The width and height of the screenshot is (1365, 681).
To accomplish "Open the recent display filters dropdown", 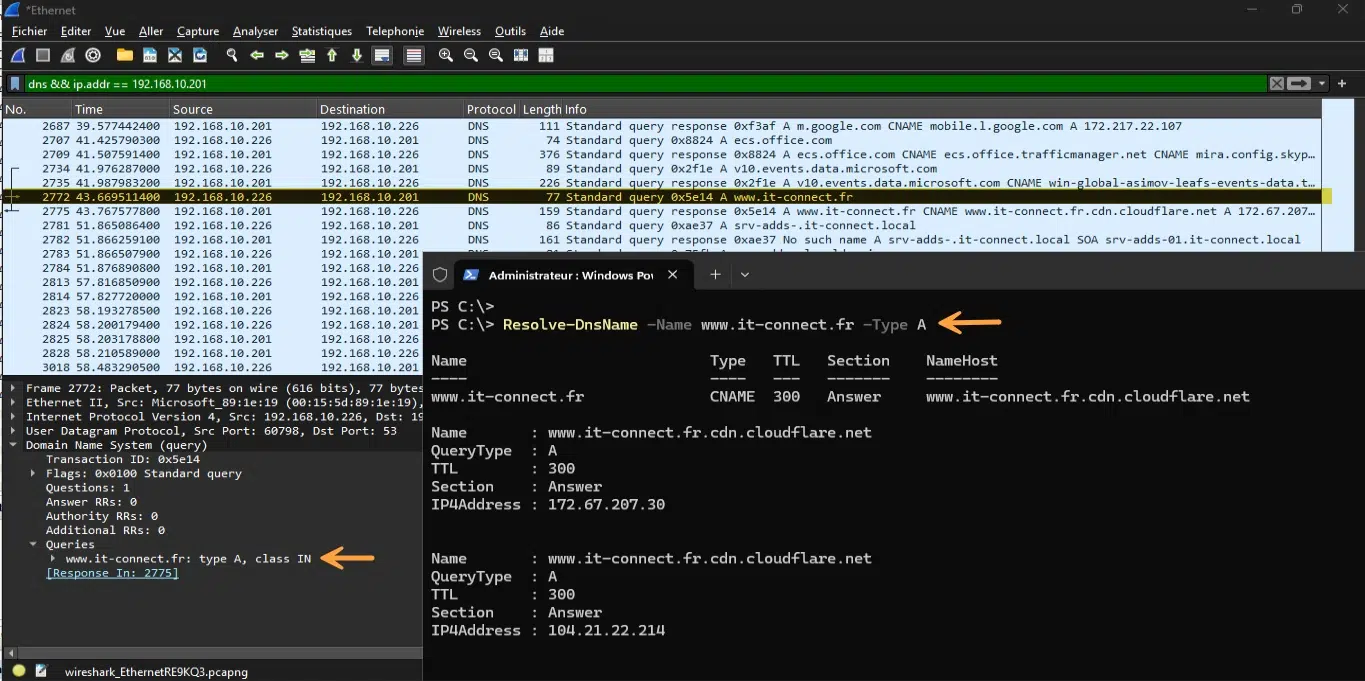I will [x=1322, y=84].
